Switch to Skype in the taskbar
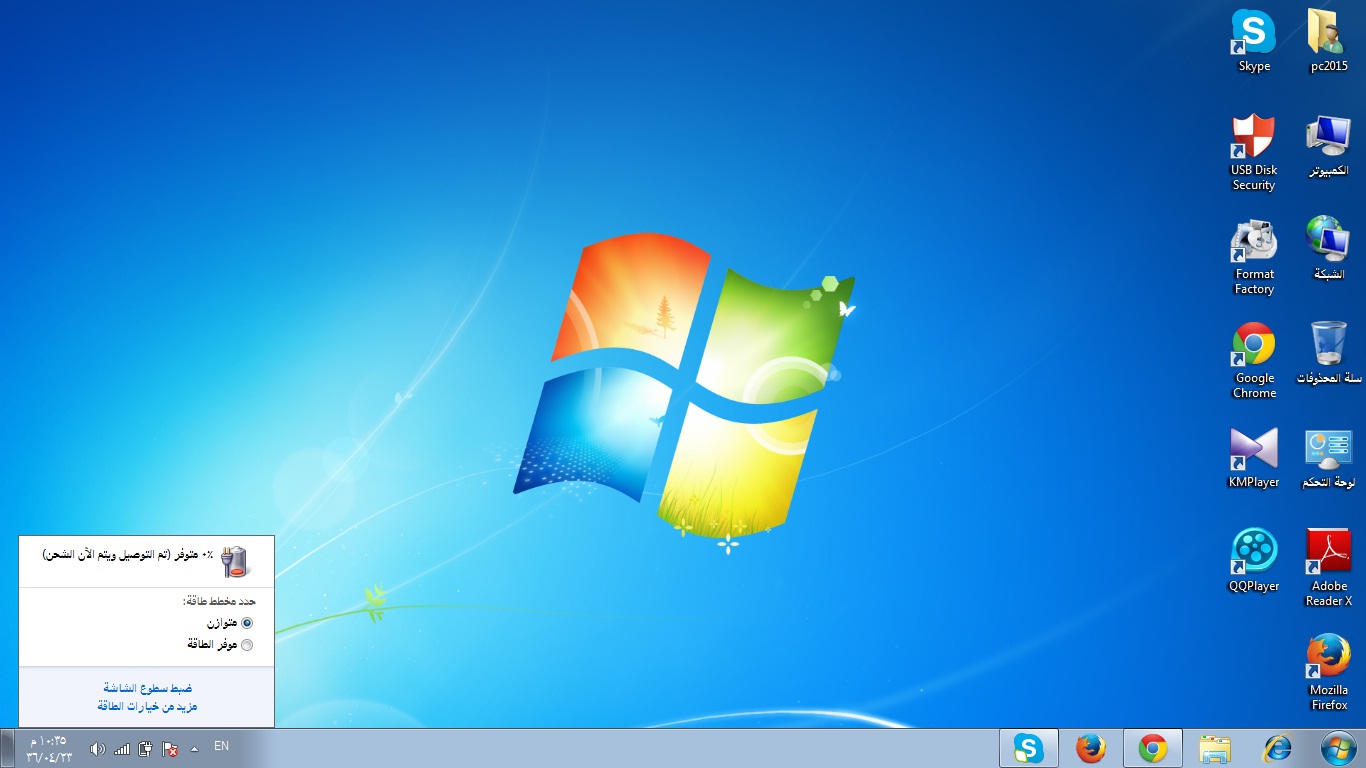The width and height of the screenshot is (1366, 768). pyautogui.click(x=1029, y=748)
